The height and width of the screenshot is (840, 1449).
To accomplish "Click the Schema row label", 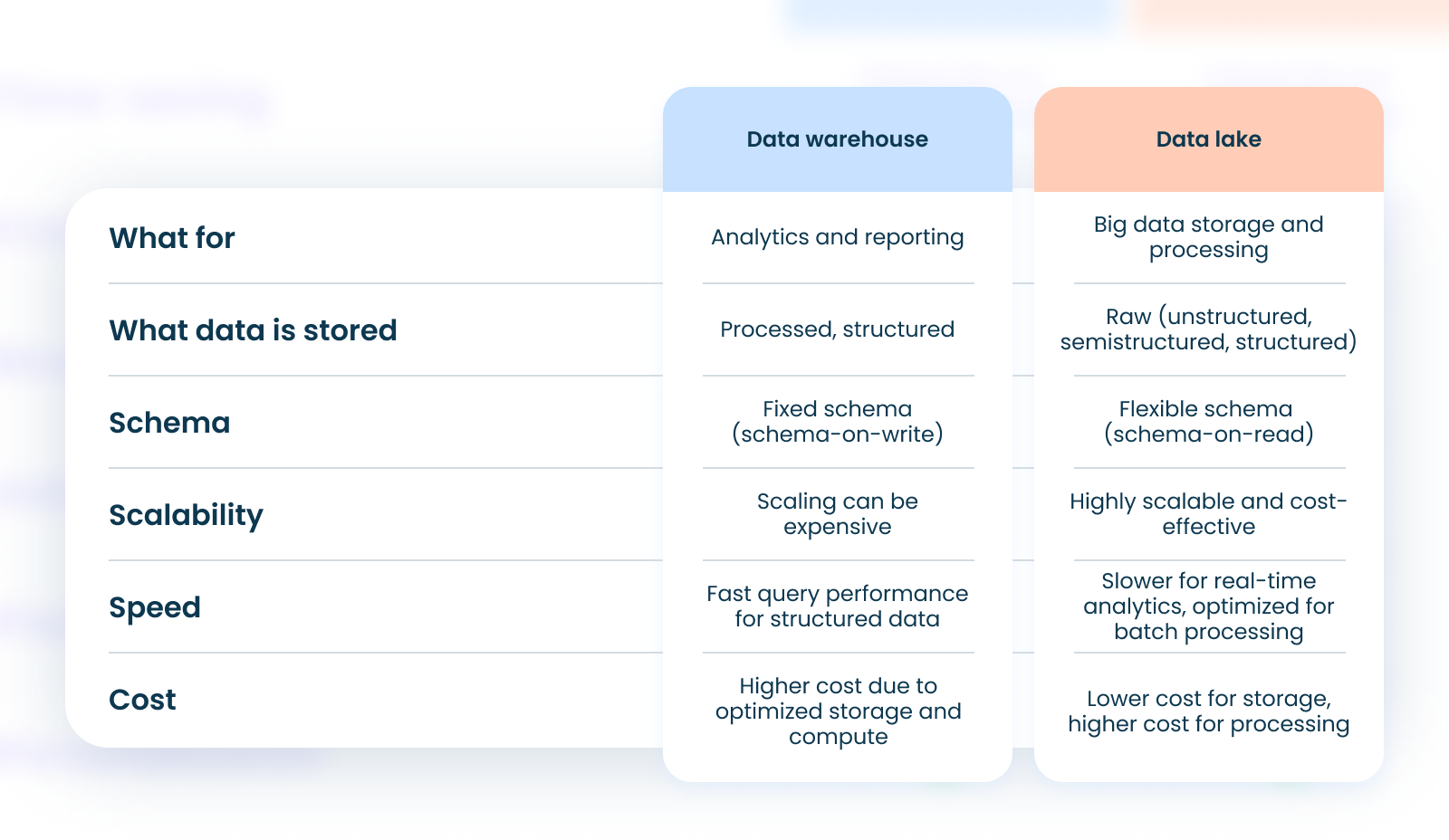I will pos(169,423).
